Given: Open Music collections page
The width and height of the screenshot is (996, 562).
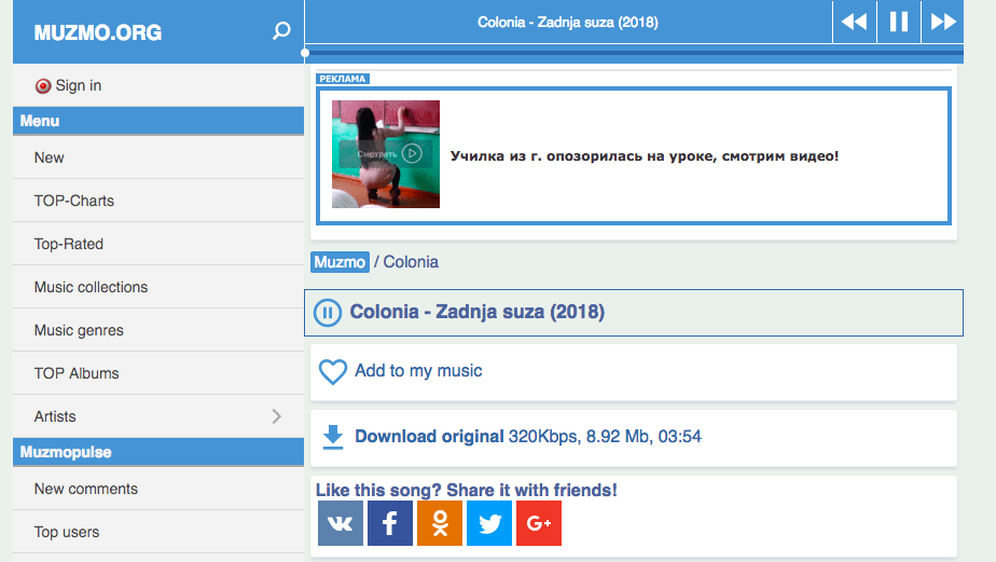Looking at the screenshot, I should [x=158, y=287].
